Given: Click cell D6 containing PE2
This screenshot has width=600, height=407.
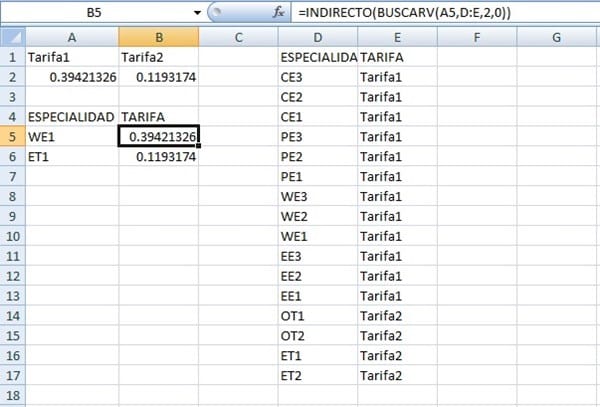Looking at the screenshot, I should 318,157.
